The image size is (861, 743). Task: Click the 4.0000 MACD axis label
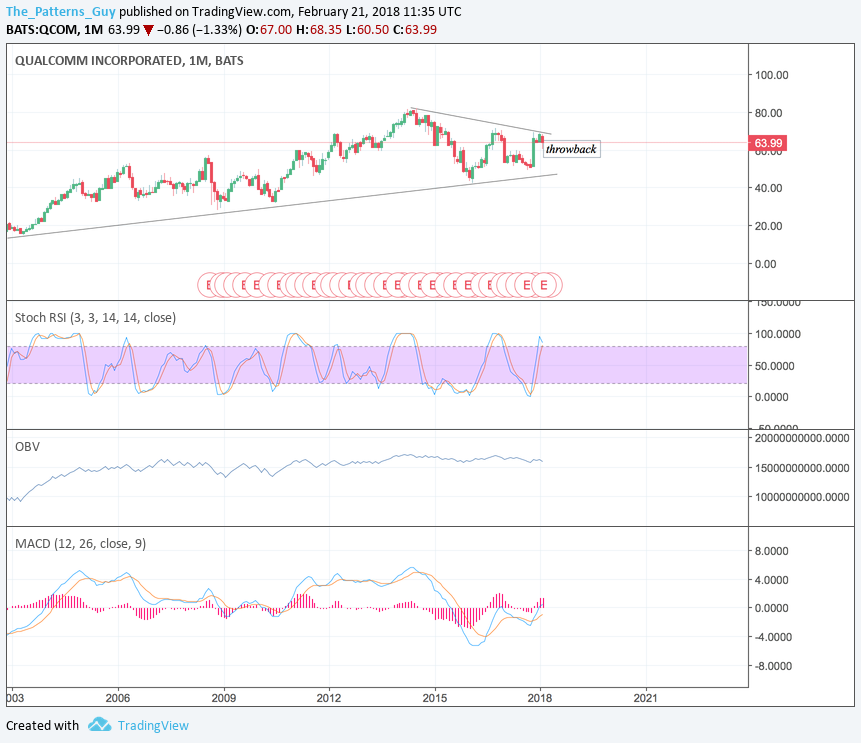click(x=771, y=580)
